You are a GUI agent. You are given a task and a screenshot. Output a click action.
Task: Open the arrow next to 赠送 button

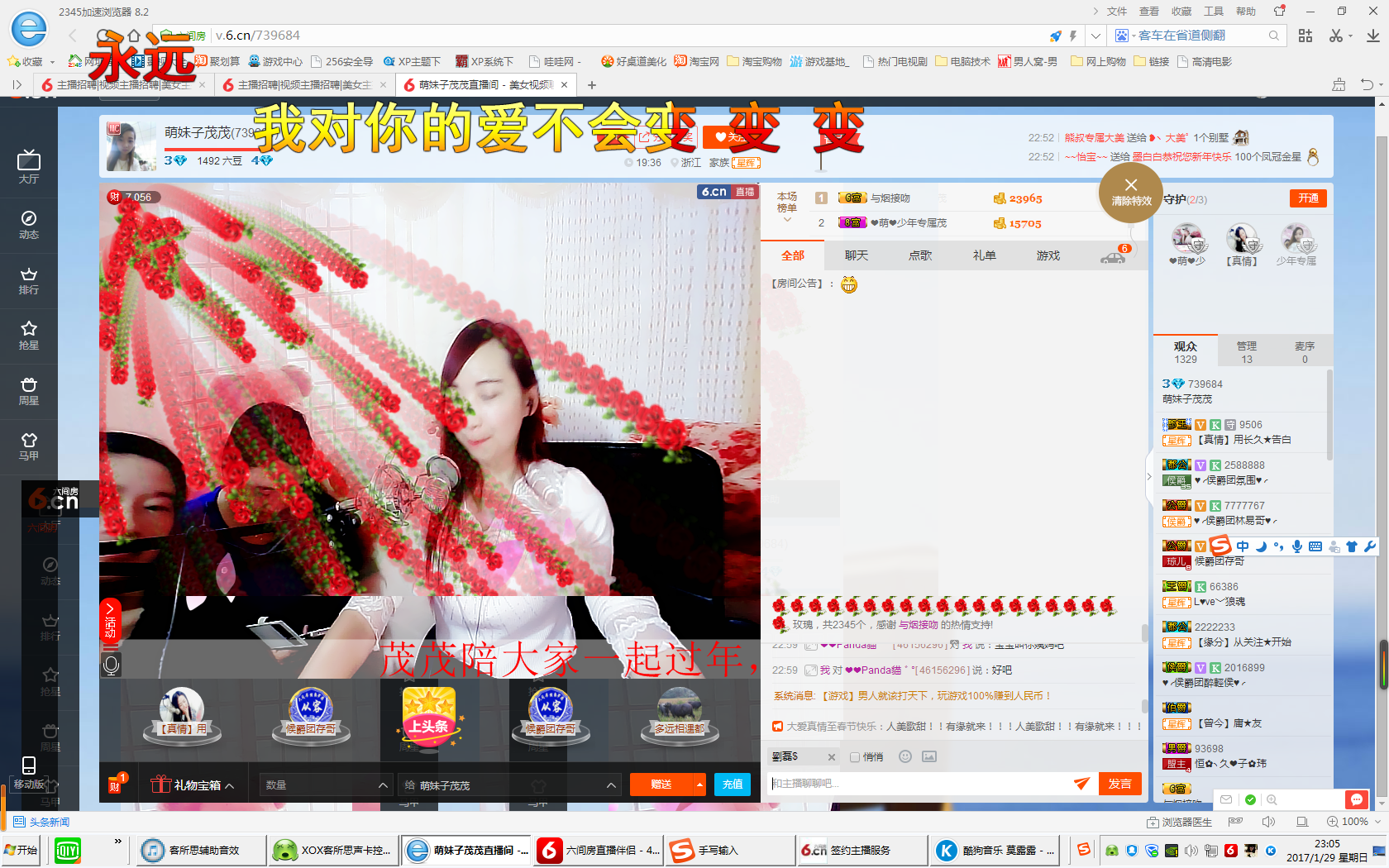coord(699,785)
